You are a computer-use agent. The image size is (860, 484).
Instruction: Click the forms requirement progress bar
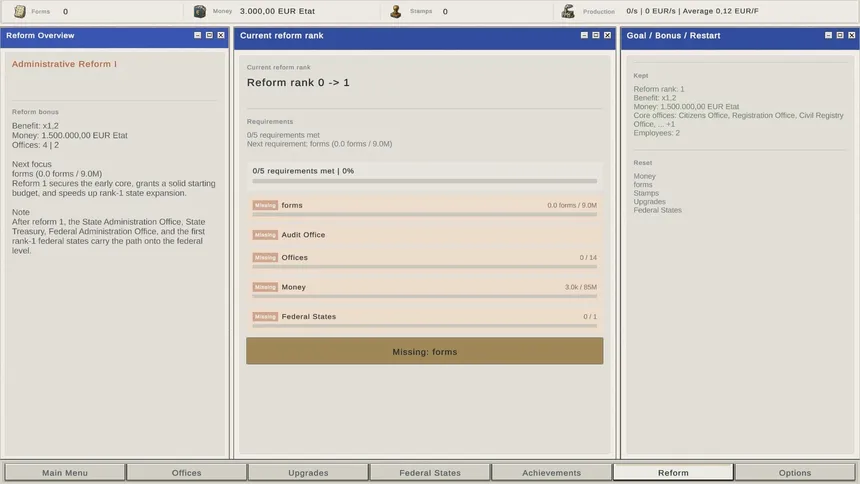coord(425,215)
